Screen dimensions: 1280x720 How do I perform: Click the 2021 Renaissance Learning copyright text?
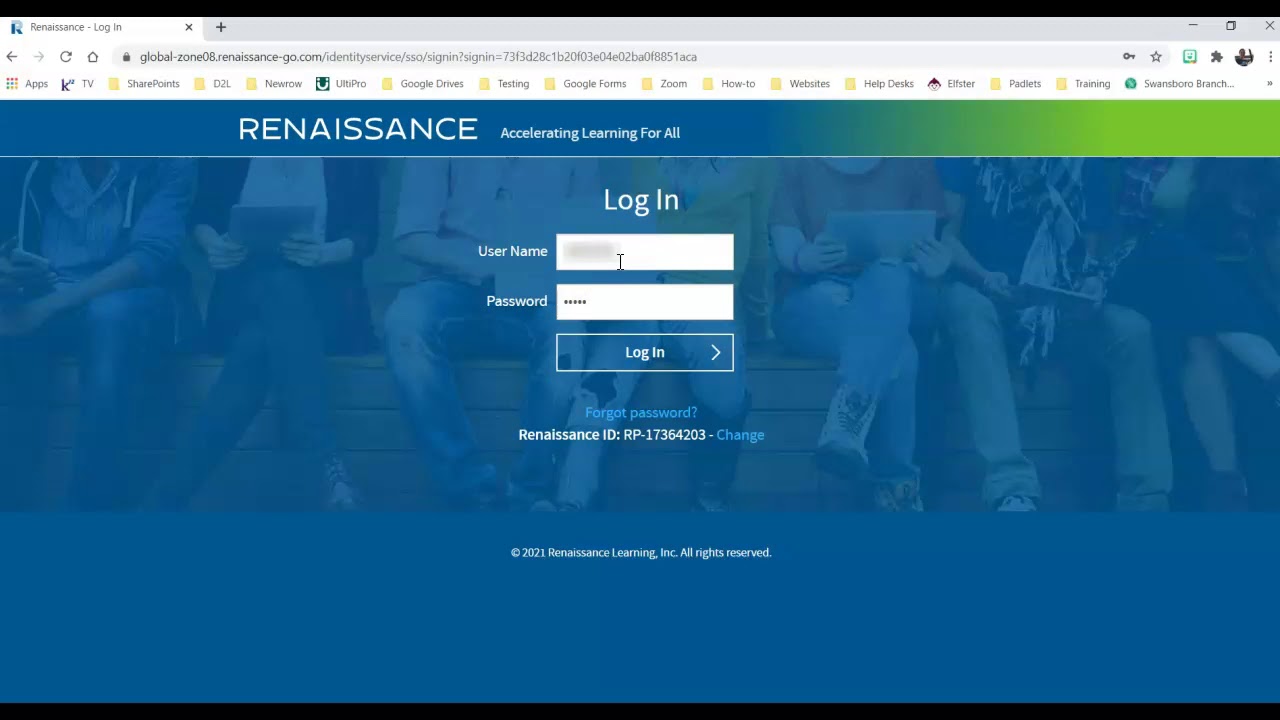641,552
